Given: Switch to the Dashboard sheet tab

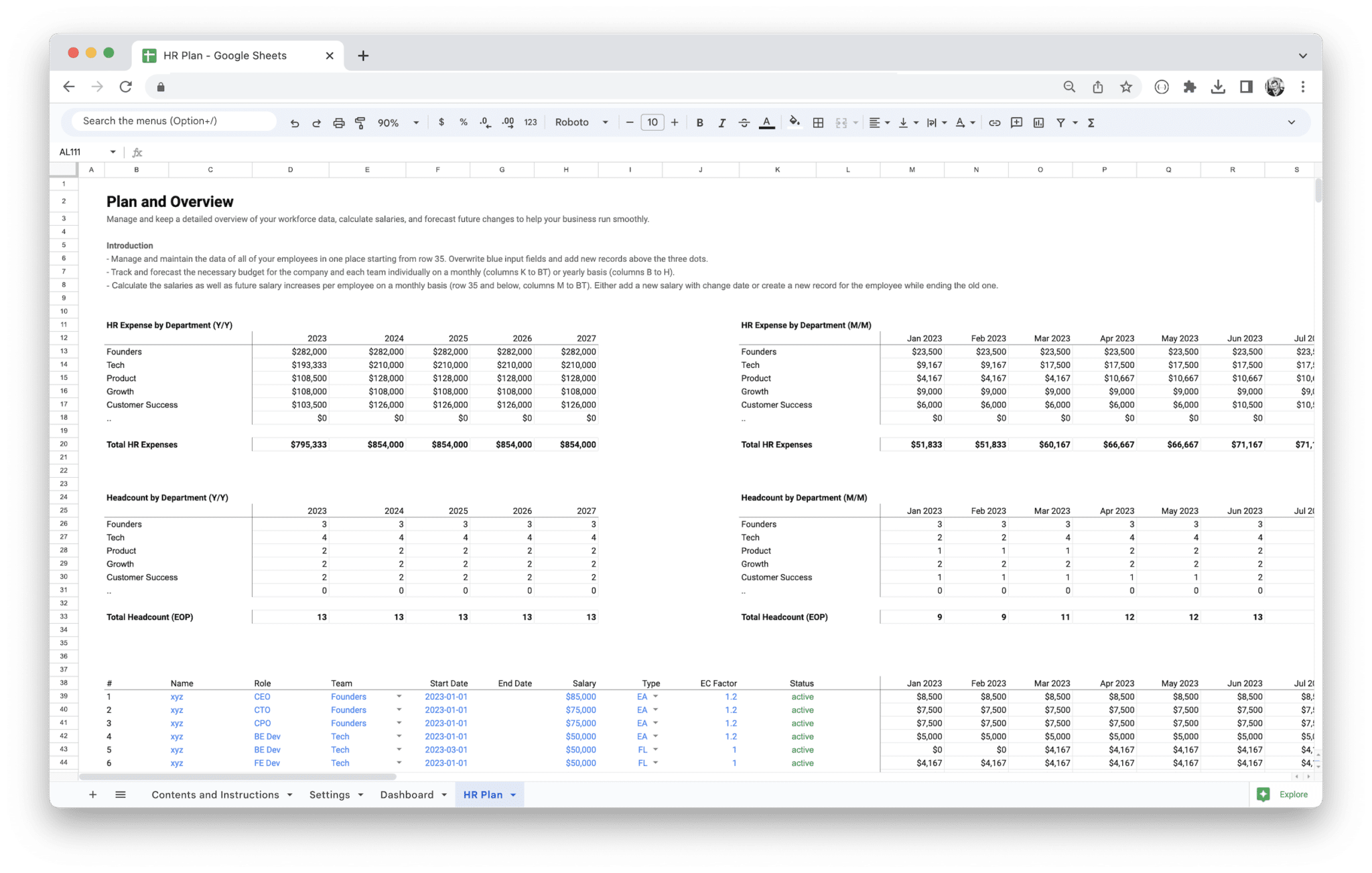Looking at the screenshot, I should 407,795.
